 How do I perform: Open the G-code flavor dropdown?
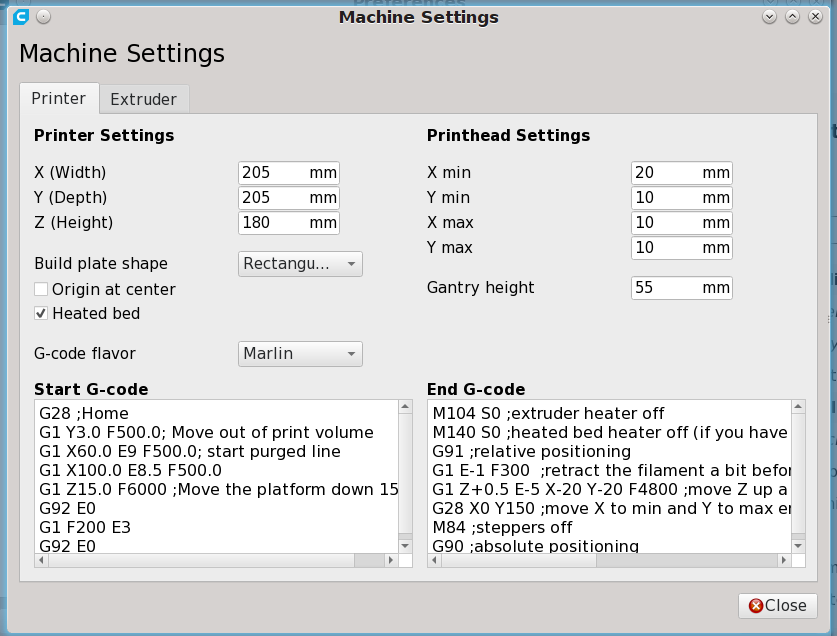(x=300, y=354)
